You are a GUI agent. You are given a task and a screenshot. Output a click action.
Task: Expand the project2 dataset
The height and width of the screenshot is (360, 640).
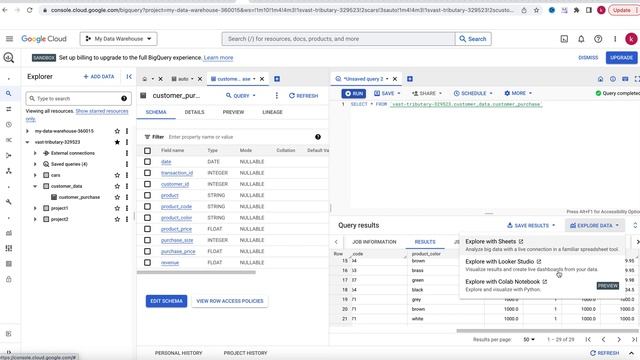(x=35, y=219)
